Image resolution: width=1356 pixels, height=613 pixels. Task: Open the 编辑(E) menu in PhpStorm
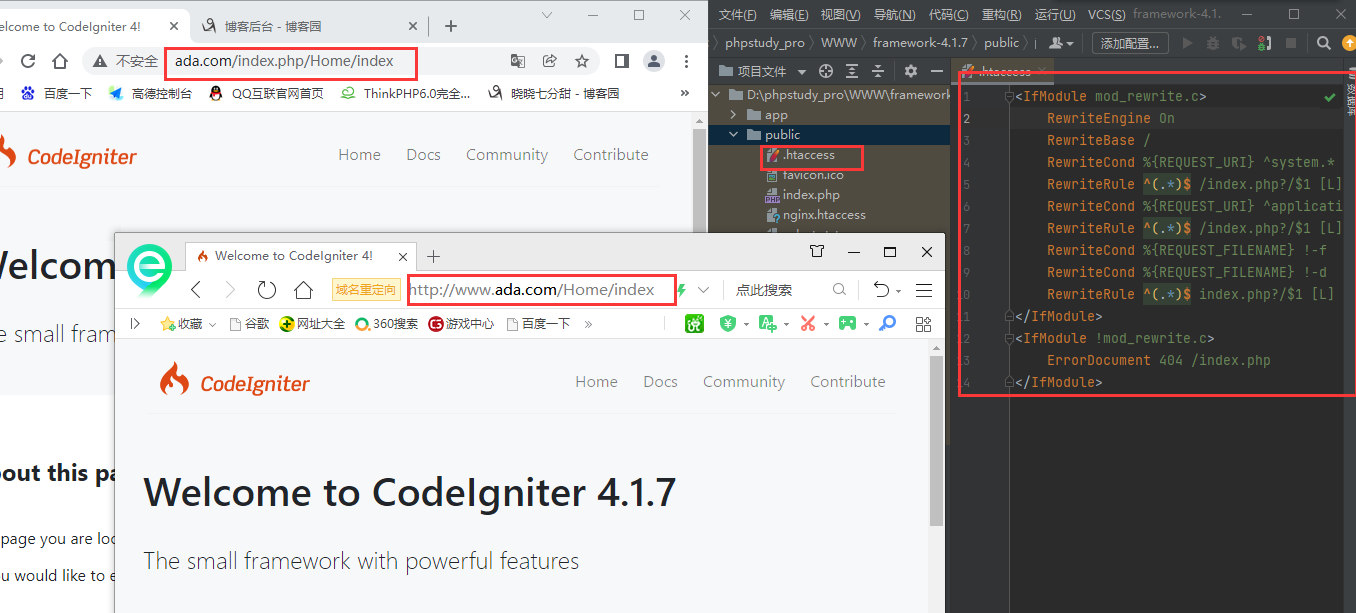789,14
